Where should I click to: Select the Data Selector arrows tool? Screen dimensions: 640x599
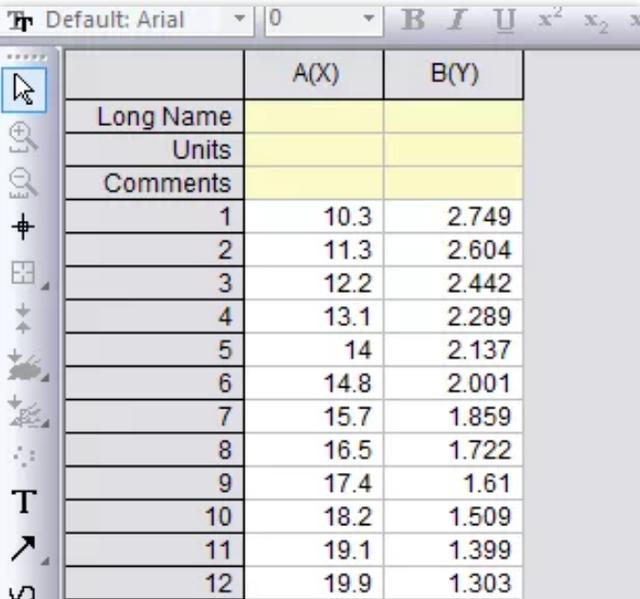tap(23, 318)
